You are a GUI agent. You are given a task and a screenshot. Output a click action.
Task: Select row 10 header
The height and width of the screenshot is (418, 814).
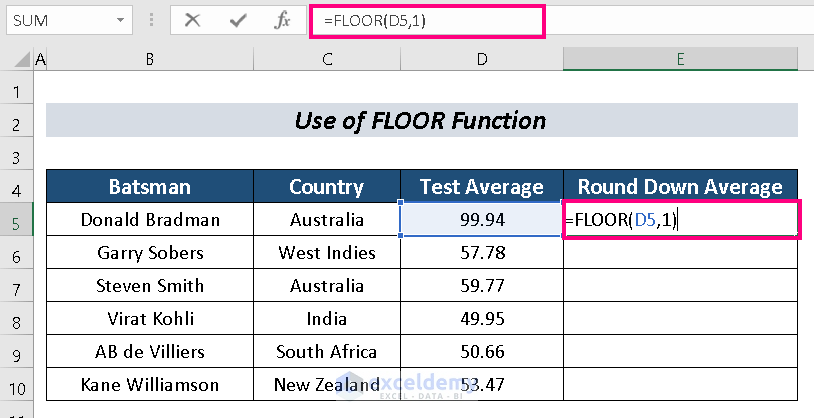tap(16, 385)
